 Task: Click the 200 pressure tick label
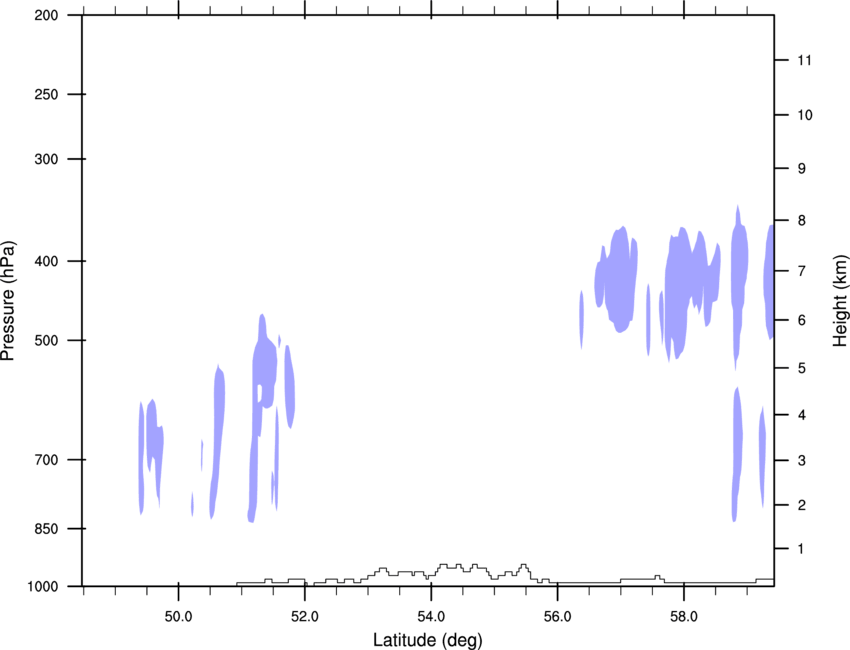pos(46,15)
